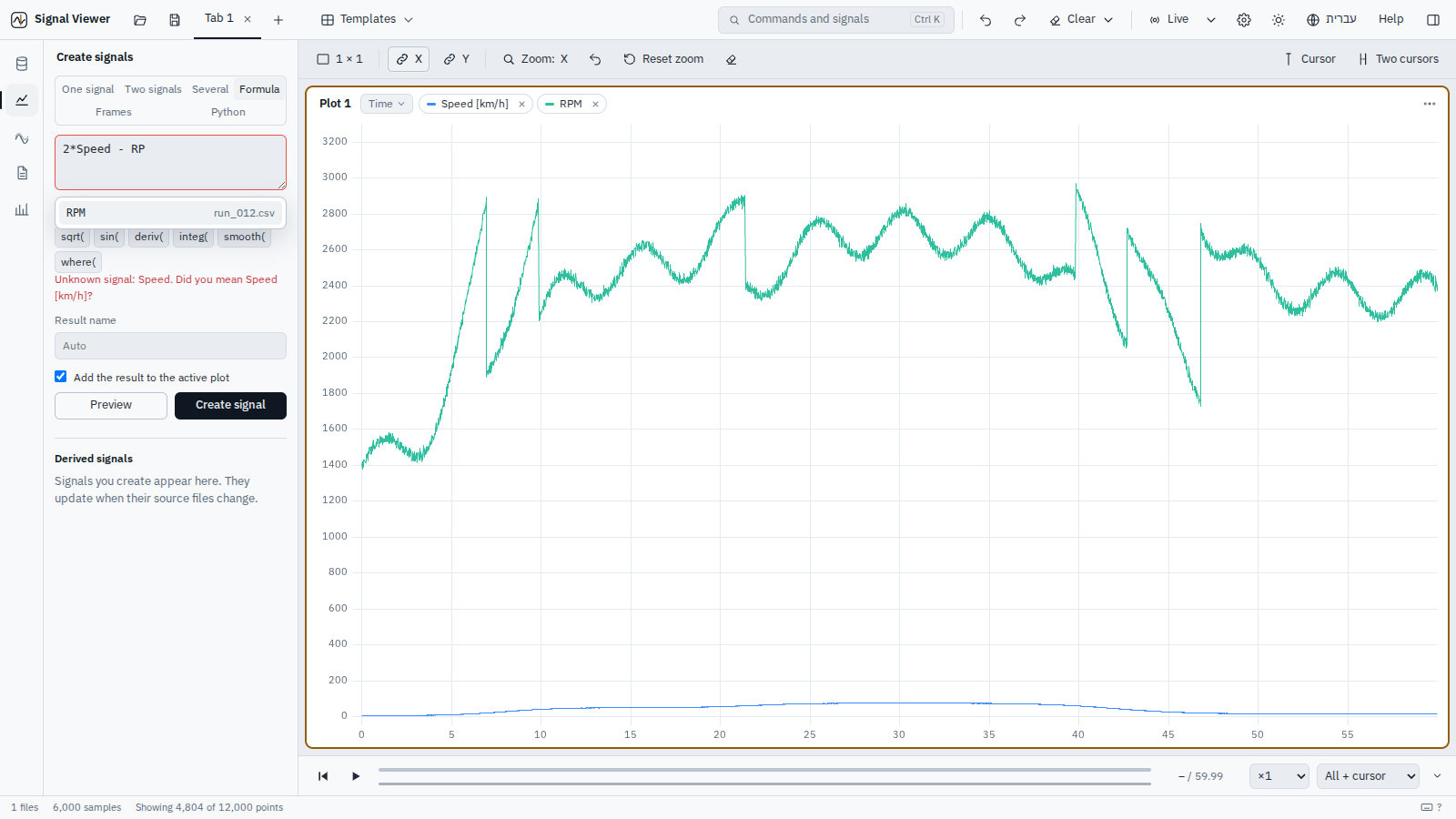Switch to the Python tab
Screen dimensions: 1456x819
point(228,112)
